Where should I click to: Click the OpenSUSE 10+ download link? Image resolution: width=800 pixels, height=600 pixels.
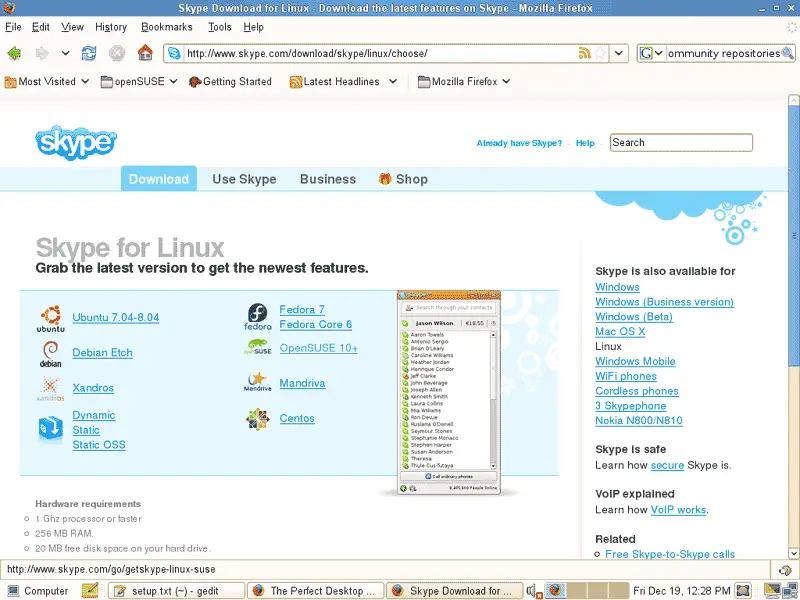point(319,348)
